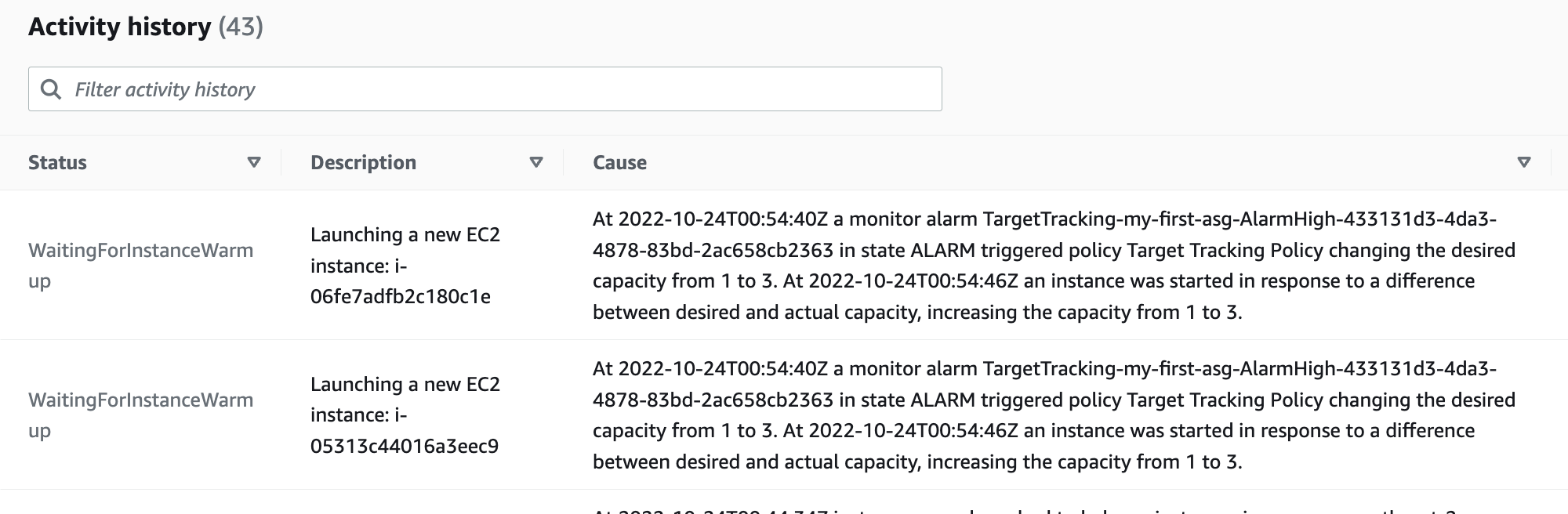Viewport: 1568px width, 514px height.
Task: Click the Activity history heading
Action: coord(120,27)
